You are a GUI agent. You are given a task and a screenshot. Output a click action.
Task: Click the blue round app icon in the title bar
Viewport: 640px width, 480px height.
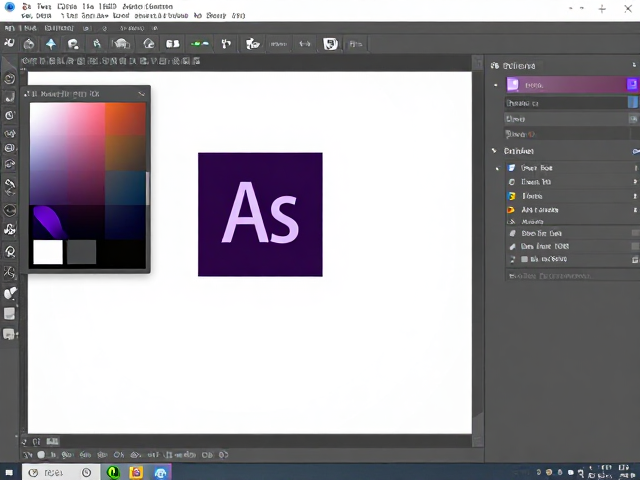pos(9,7)
